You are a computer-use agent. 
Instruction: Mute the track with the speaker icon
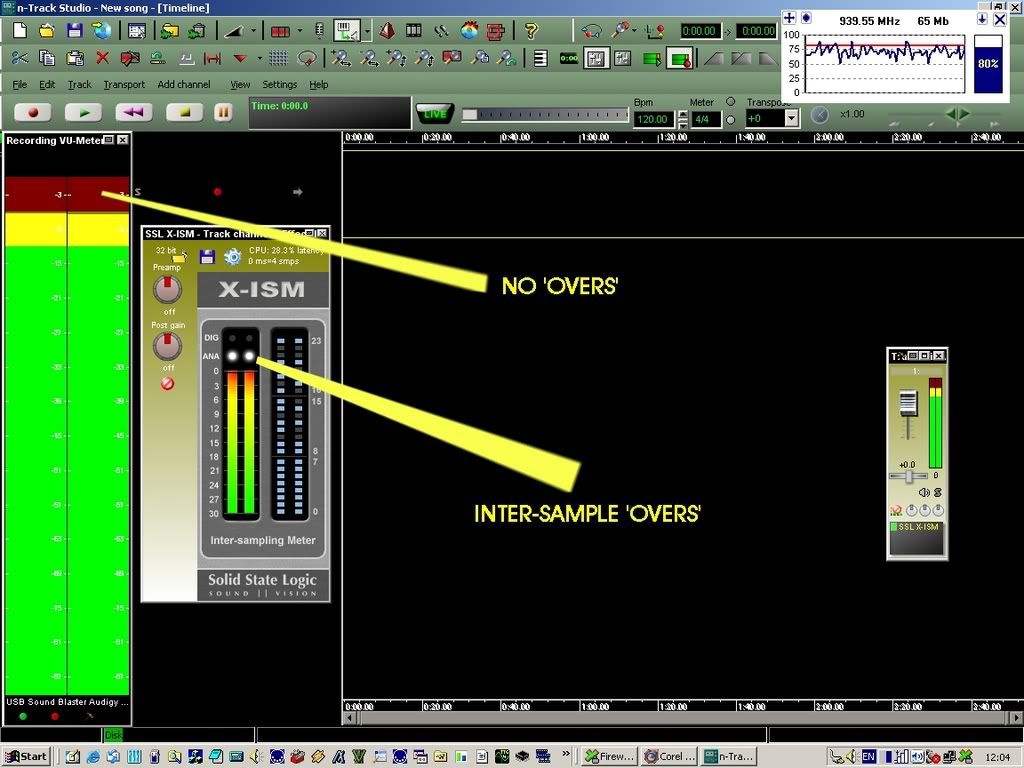(x=923, y=492)
